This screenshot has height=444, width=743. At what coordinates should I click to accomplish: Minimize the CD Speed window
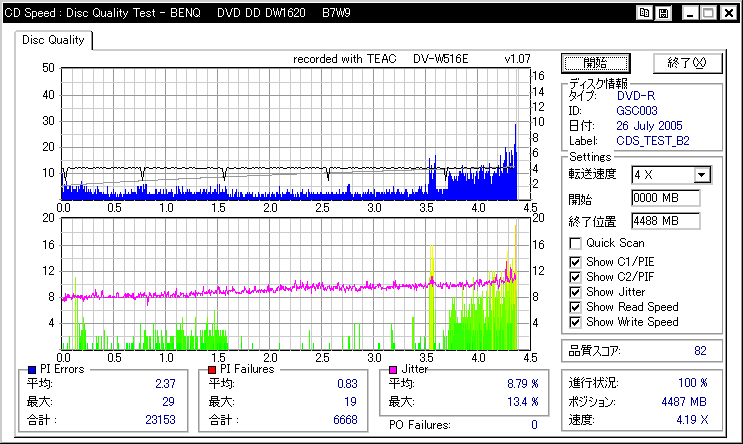point(690,13)
